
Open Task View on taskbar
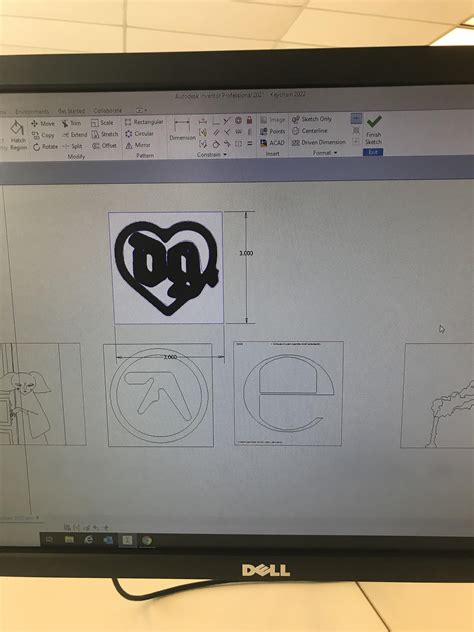50,539
